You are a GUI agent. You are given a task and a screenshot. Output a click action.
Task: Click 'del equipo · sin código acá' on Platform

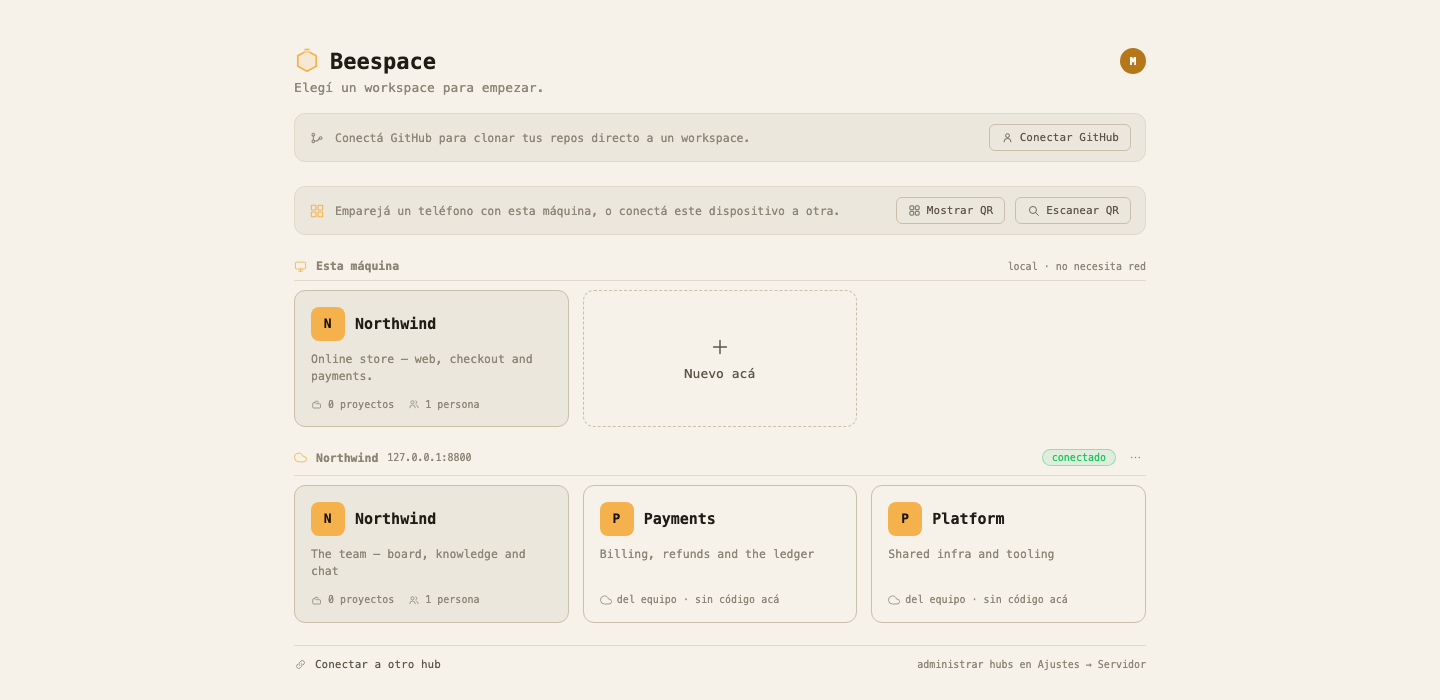pos(986,600)
